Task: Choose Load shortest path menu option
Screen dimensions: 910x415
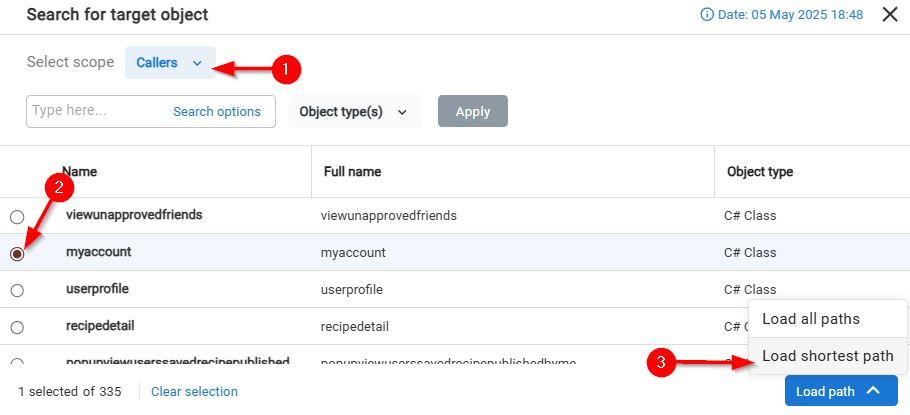Action: coord(827,356)
